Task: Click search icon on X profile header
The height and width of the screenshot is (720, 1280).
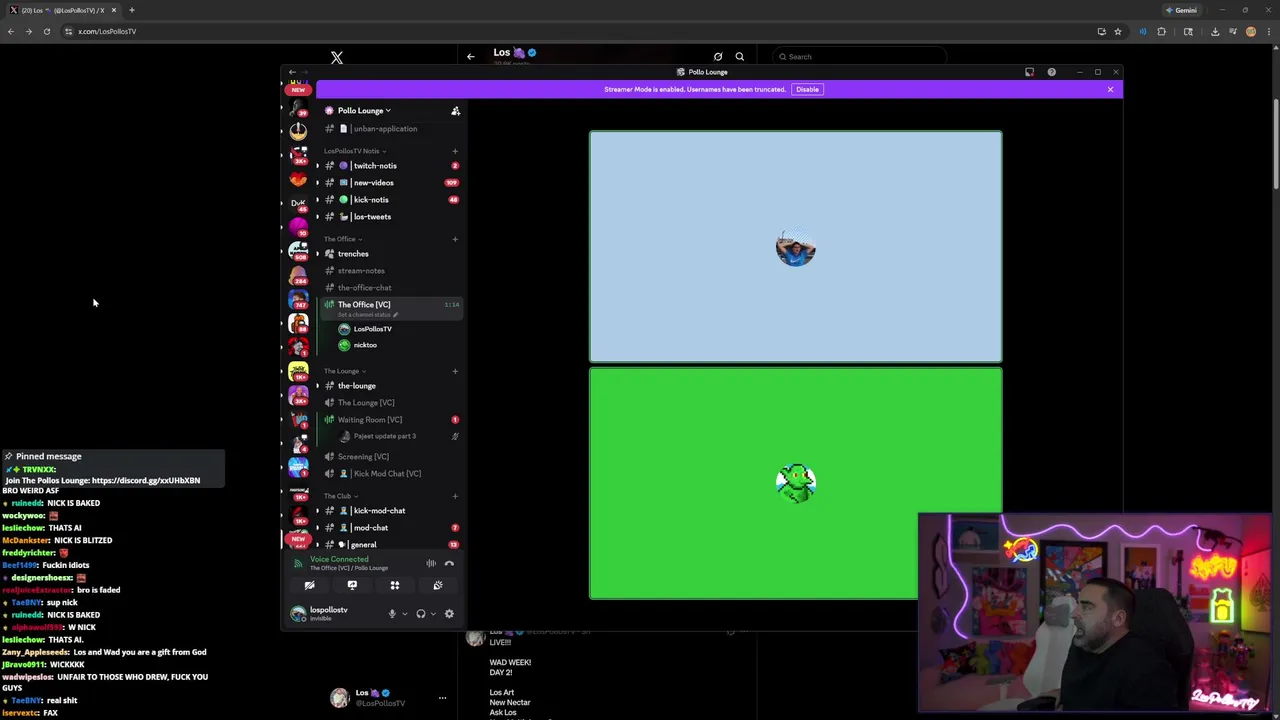Action: pyautogui.click(x=740, y=57)
